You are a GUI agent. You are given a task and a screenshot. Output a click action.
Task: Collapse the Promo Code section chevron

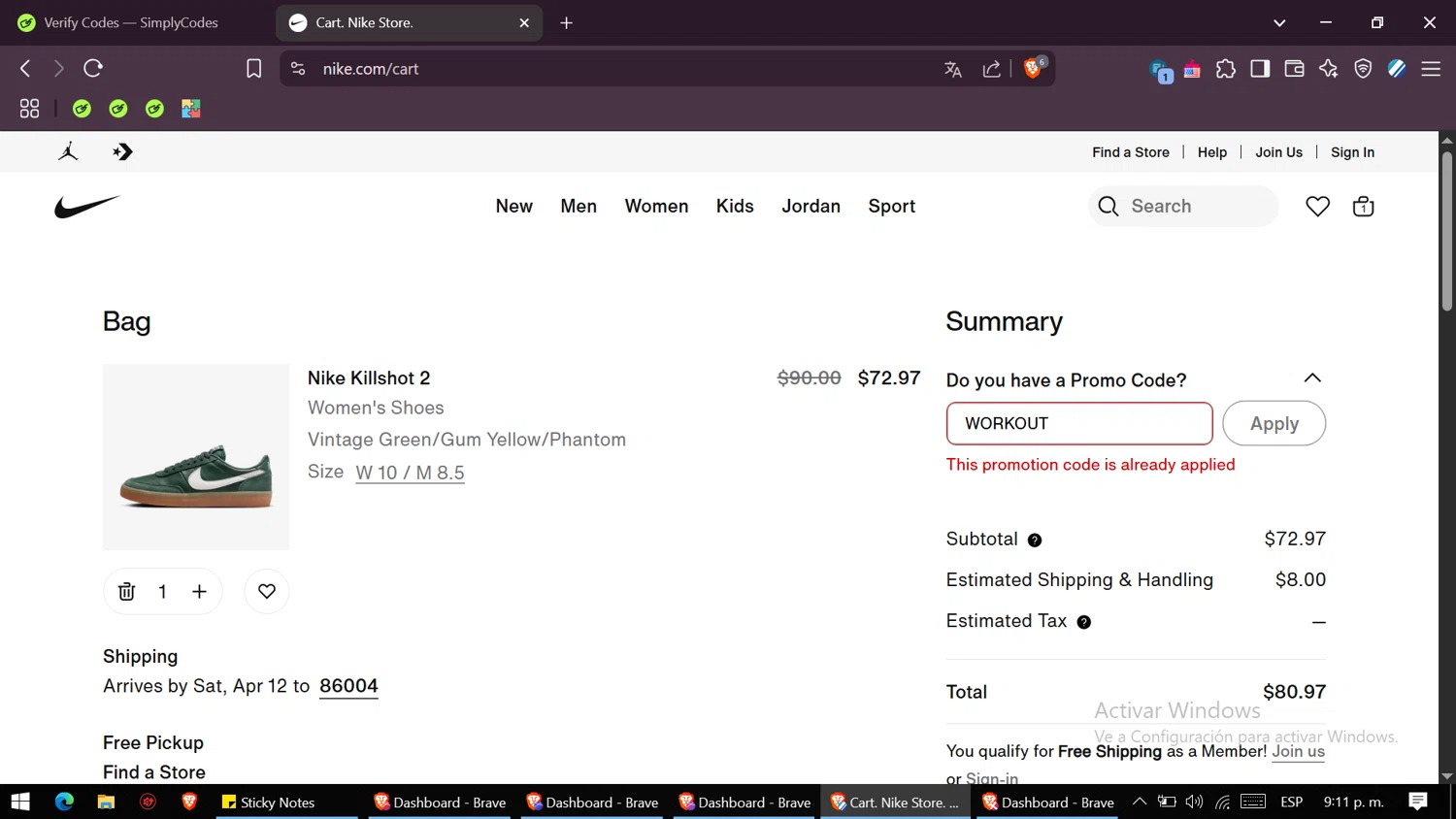click(1312, 378)
